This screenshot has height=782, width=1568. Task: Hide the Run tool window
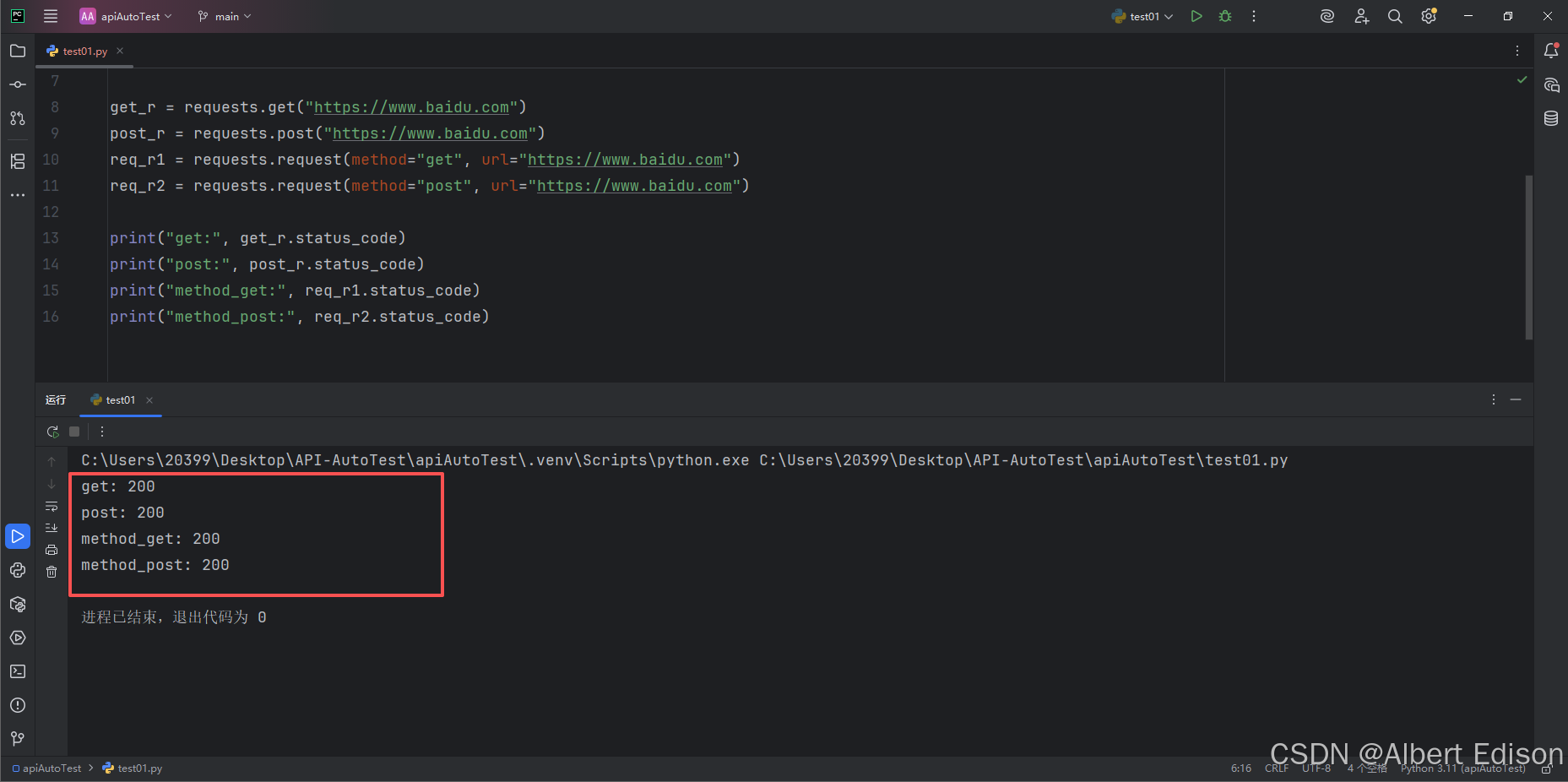pyautogui.click(x=1516, y=399)
